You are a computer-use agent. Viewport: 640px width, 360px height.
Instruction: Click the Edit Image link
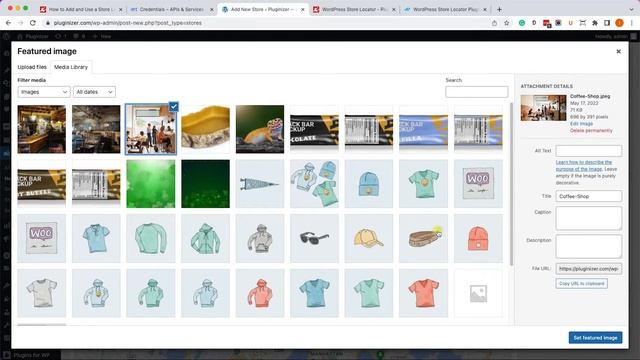(581, 124)
